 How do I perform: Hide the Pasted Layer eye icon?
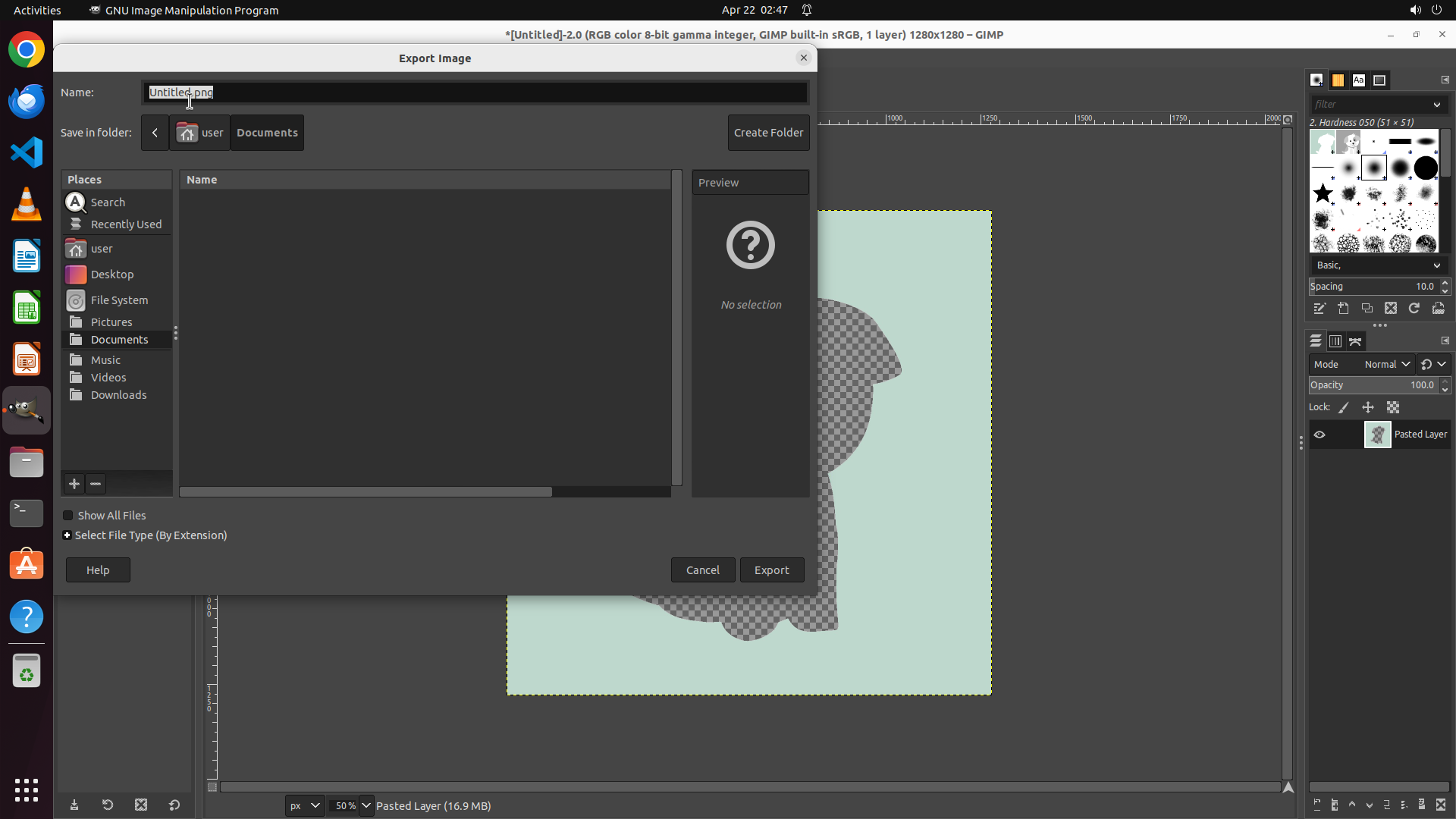[x=1319, y=435]
